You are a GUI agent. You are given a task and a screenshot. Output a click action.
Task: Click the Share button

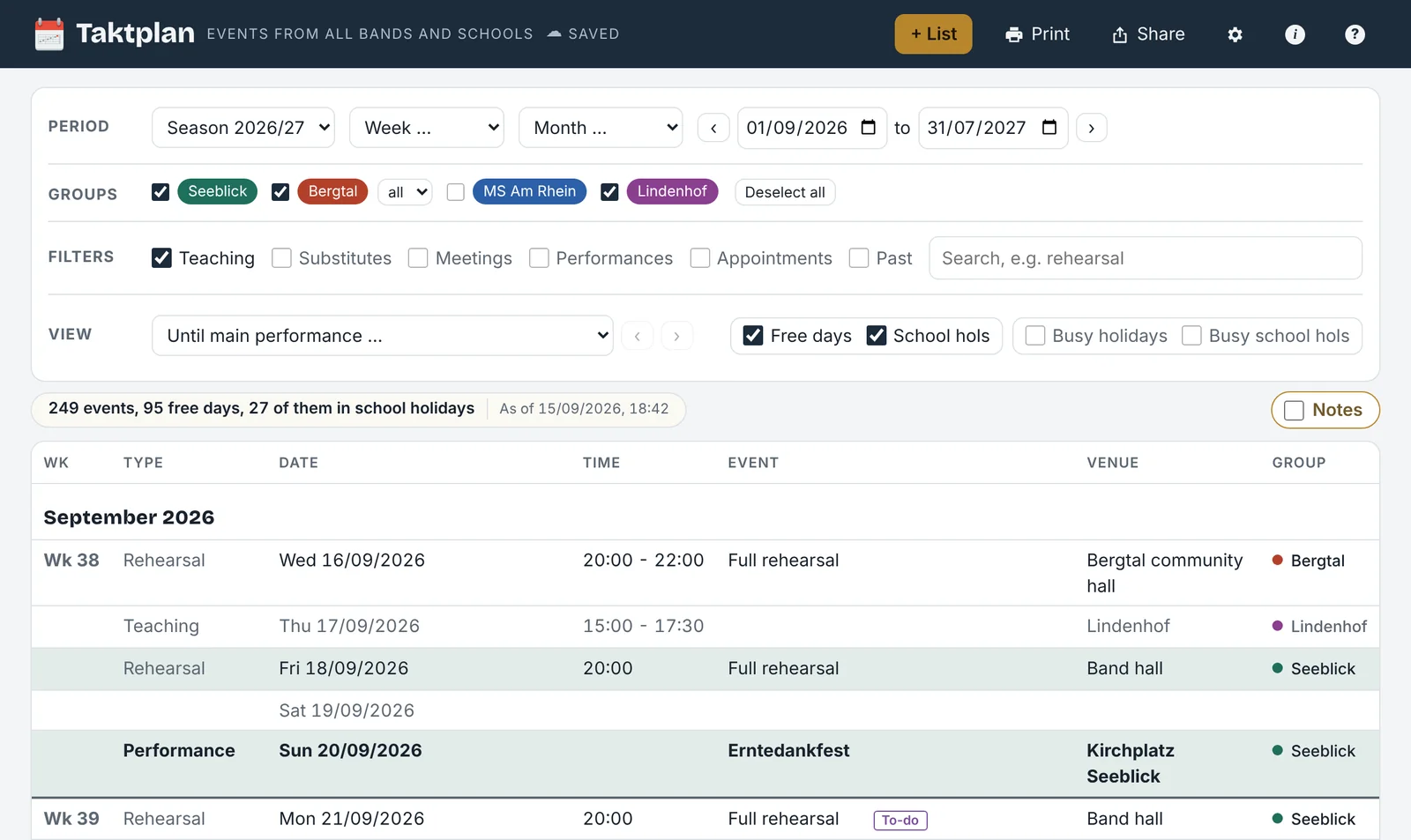pyautogui.click(x=1148, y=34)
